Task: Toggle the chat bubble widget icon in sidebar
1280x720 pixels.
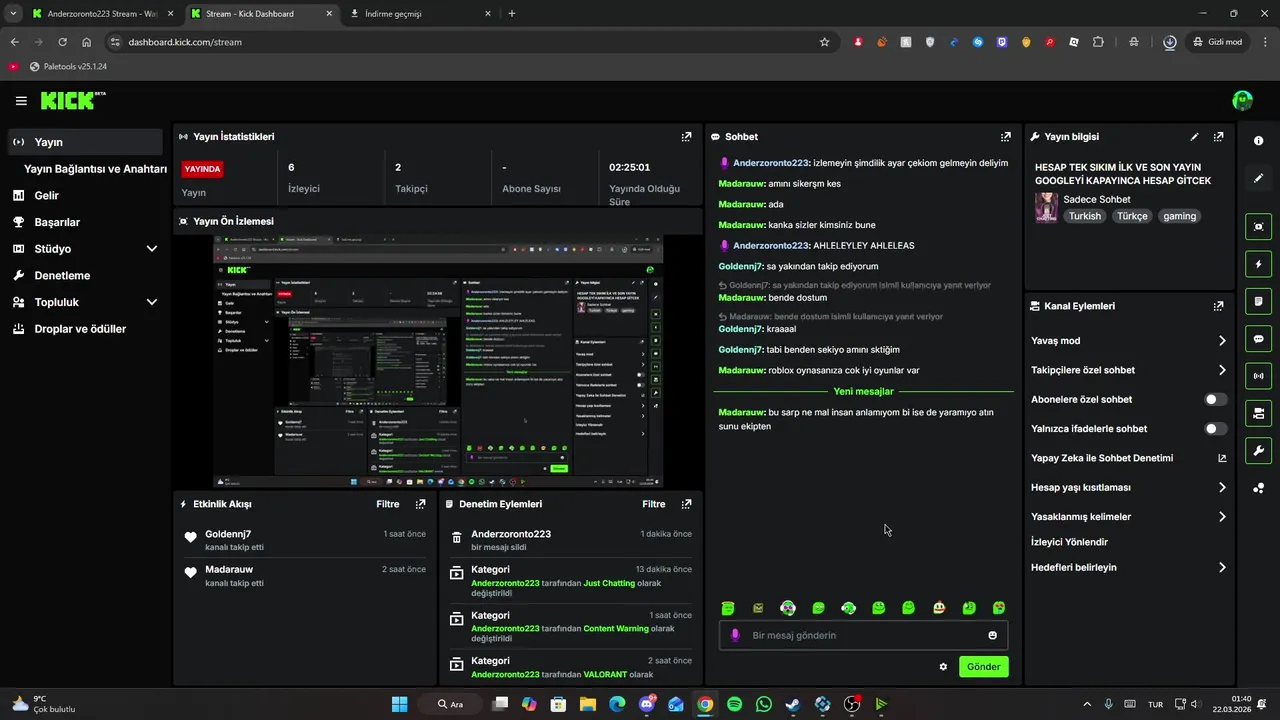Action: coord(1258,339)
